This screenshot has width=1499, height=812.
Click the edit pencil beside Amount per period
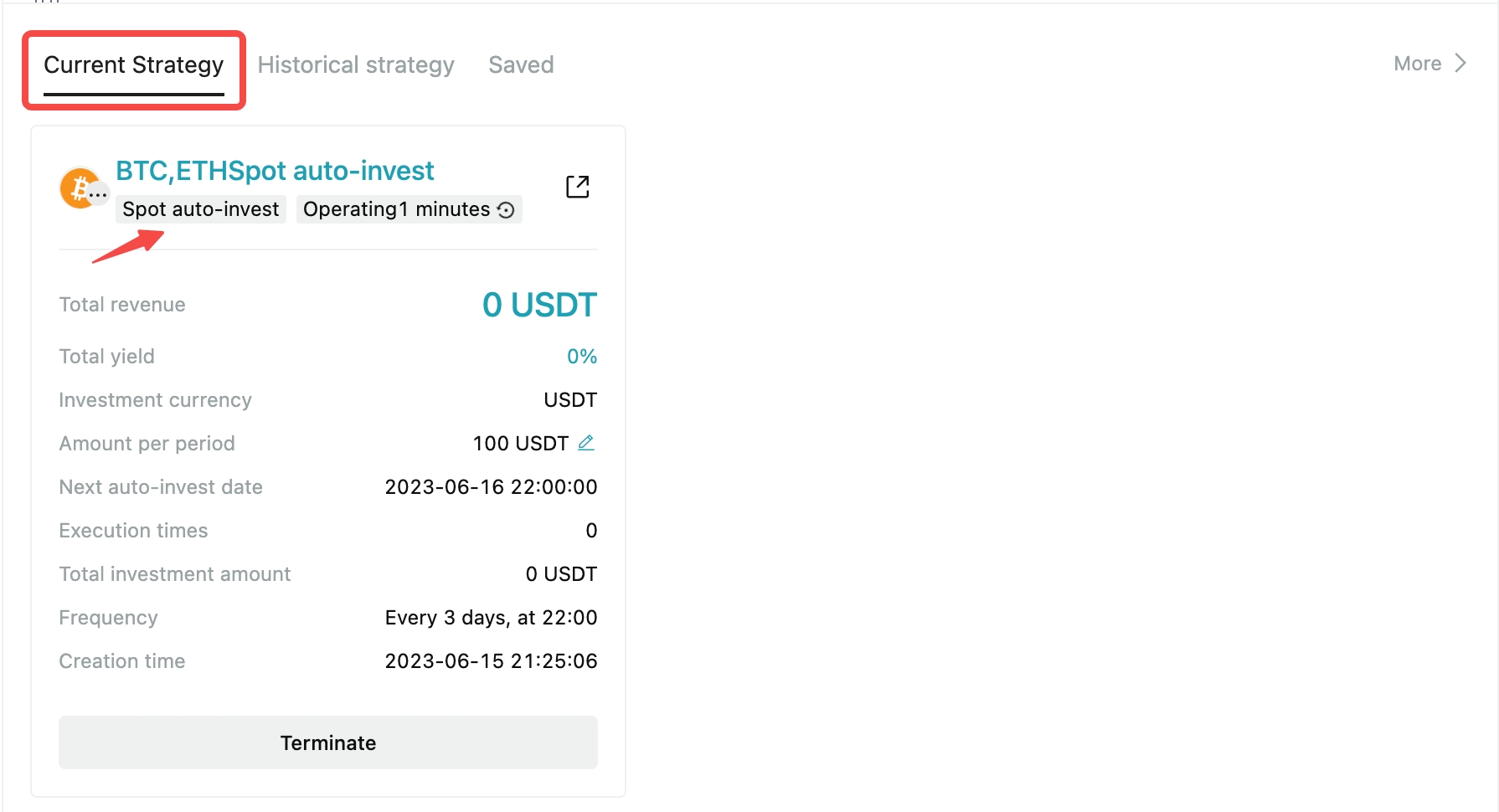(x=587, y=443)
